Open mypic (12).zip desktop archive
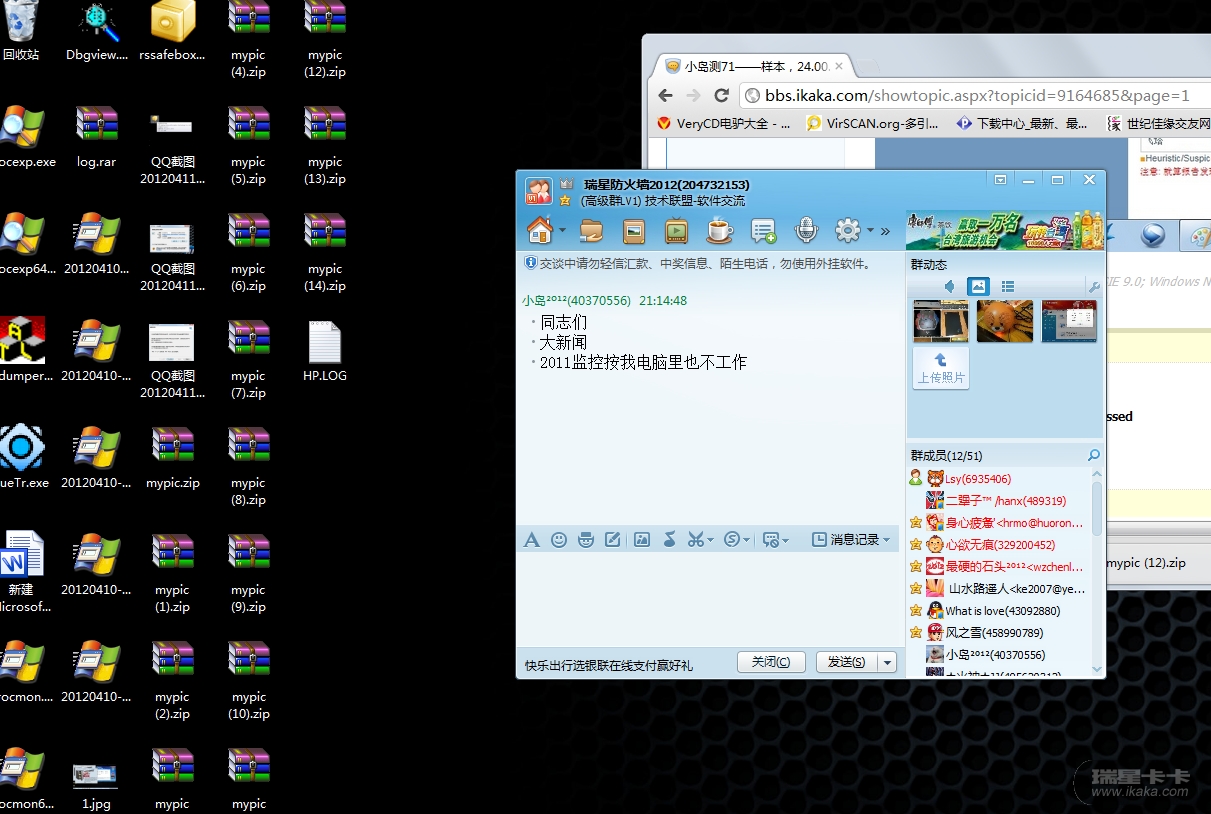The width and height of the screenshot is (1211, 814). (325, 40)
